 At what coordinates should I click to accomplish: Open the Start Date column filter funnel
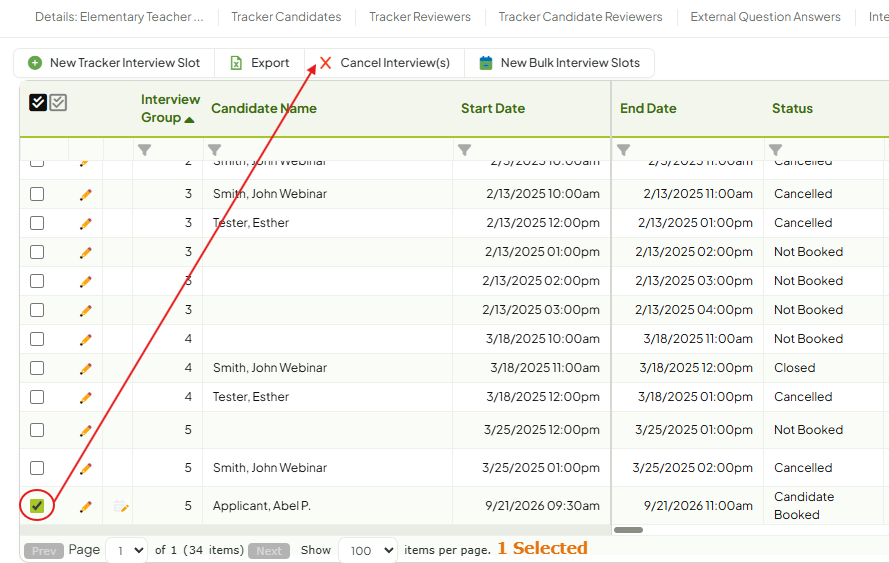pyautogui.click(x=464, y=150)
